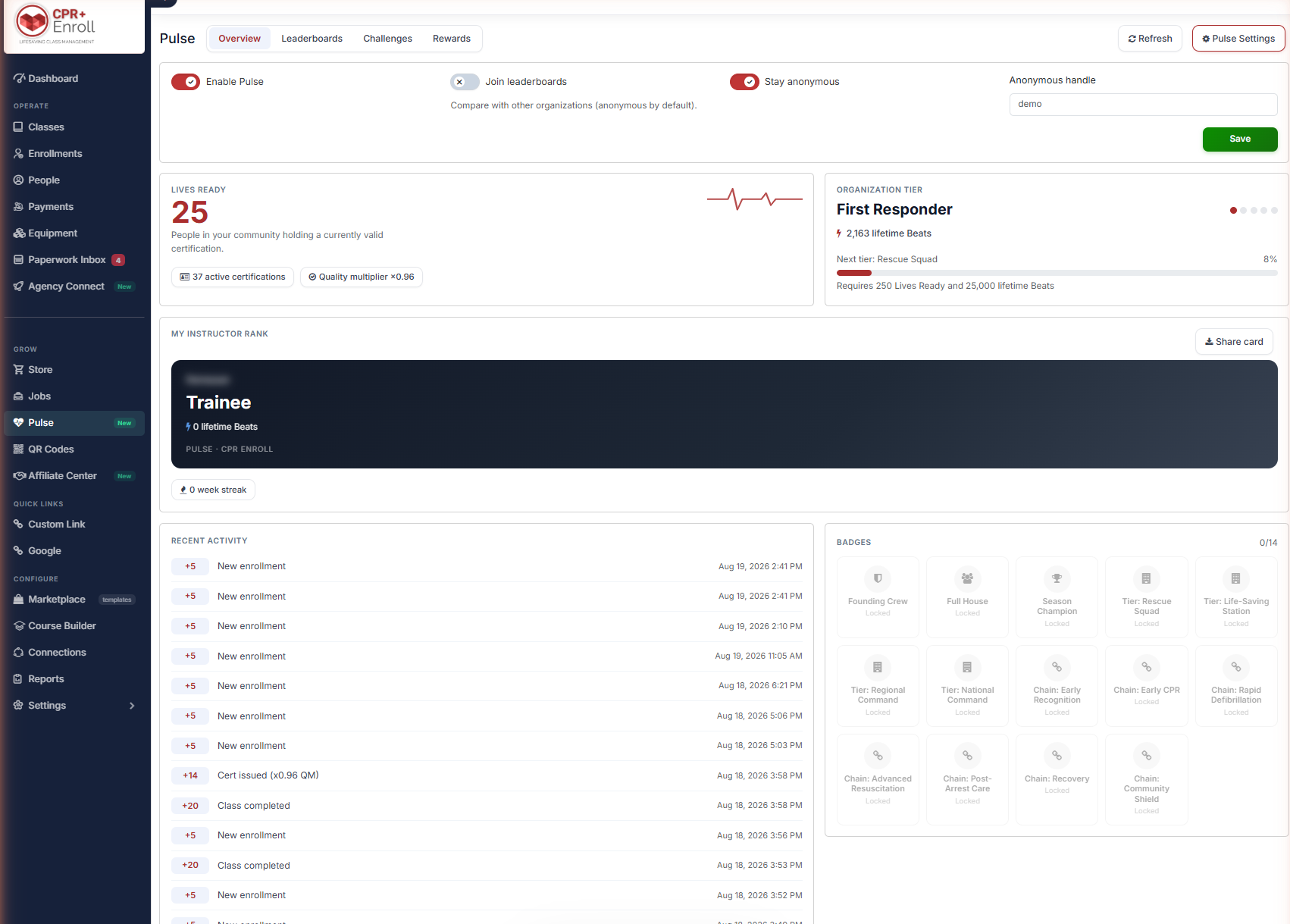Screen dimensions: 1290x924
Task: Open the Equipment cubes icon
Action: click(19, 233)
